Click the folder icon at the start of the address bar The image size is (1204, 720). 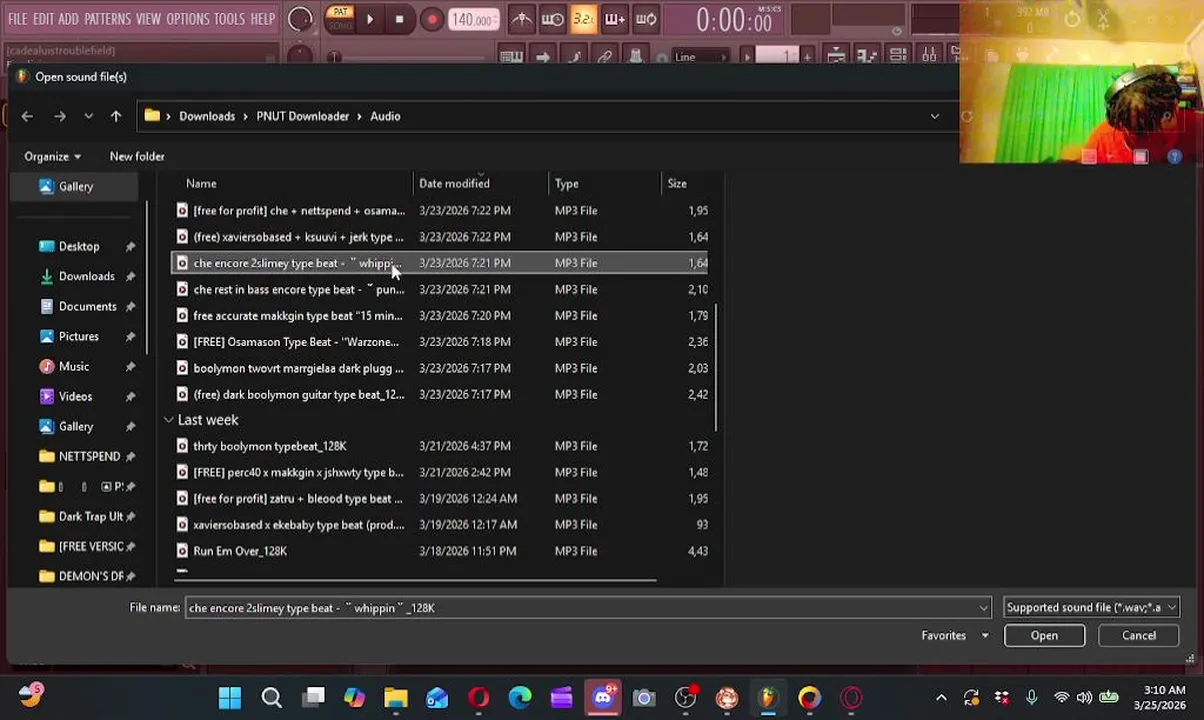(152, 116)
